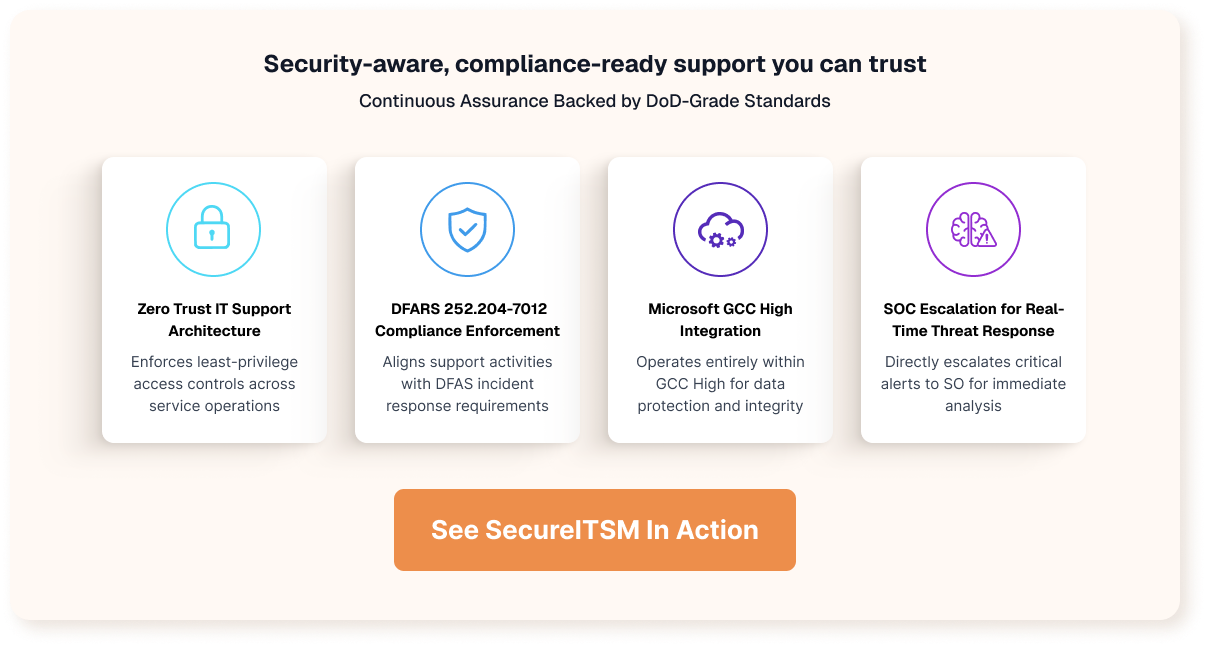Viewport: 1206px width, 646px height.
Task: Click the Security-aware compliance-ready support headline
Action: pyautogui.click(x=594, y=63)
